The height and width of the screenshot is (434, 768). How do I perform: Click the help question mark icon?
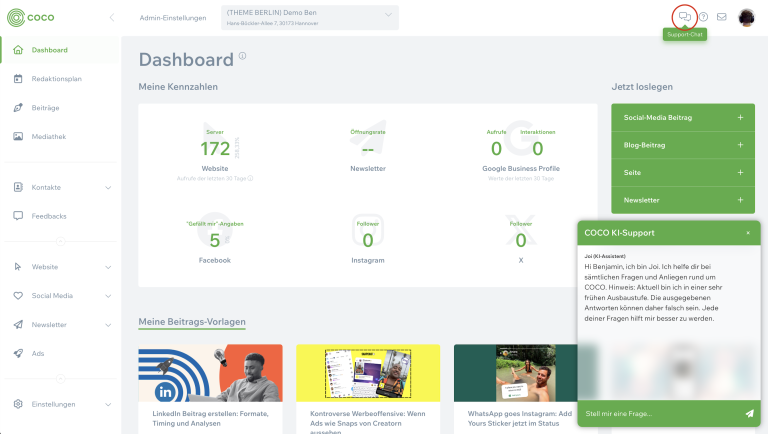click(703, 17)
